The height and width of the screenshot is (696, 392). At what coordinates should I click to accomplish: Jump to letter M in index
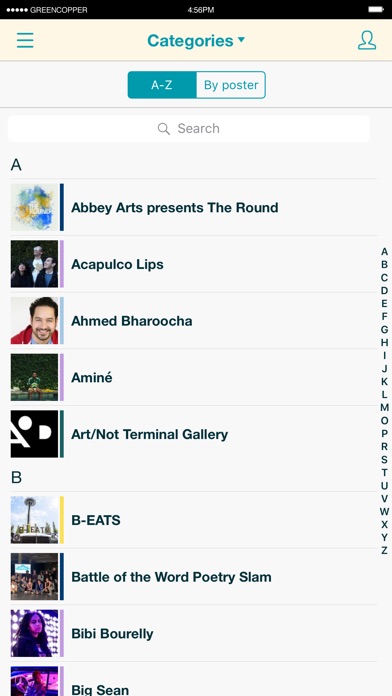pyautogui.click(x=384, y=407)
